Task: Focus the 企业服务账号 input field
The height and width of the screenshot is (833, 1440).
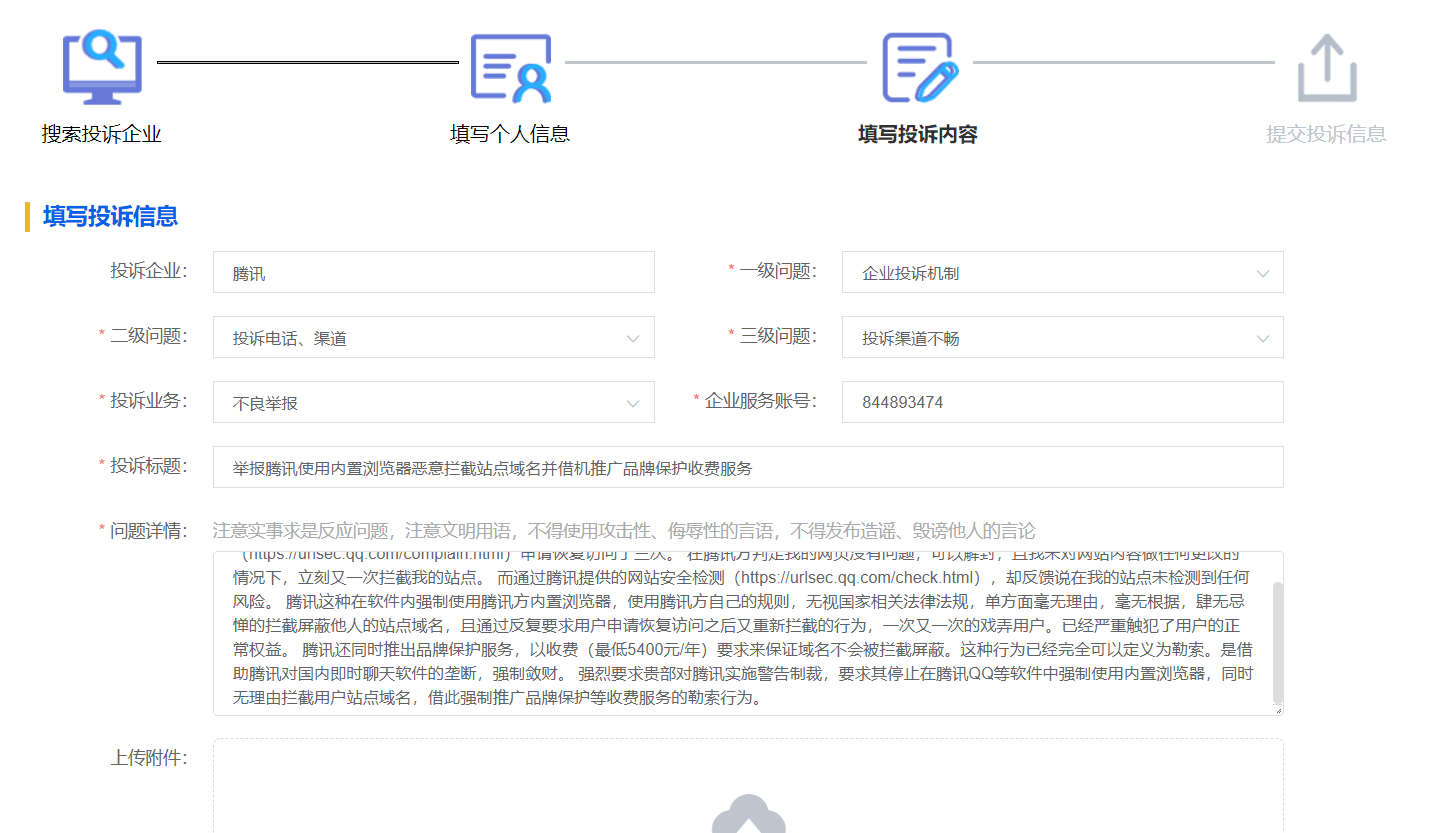Action: 1062,403
